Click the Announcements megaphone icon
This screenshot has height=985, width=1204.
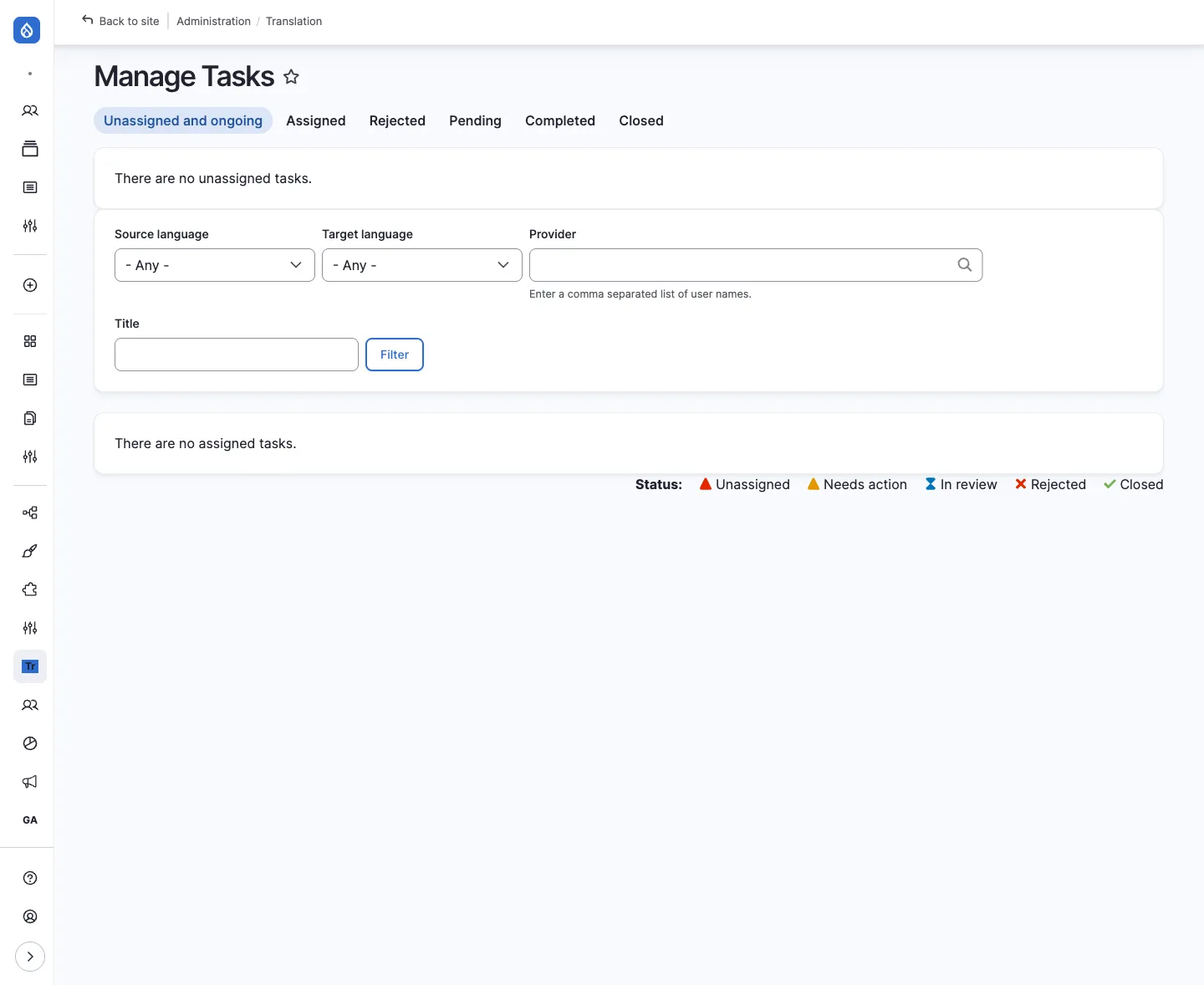29,782
